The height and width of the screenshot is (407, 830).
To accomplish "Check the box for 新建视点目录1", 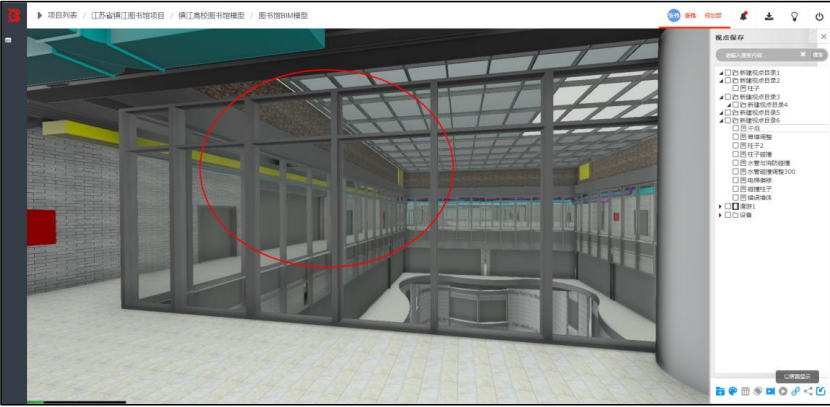I will pos(728,73).
